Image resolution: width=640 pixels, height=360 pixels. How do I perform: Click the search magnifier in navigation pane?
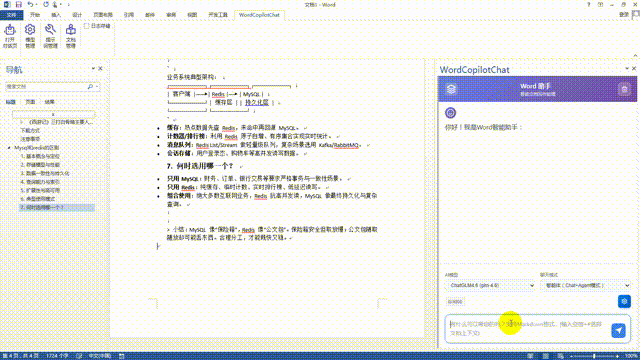pos(90,87)
